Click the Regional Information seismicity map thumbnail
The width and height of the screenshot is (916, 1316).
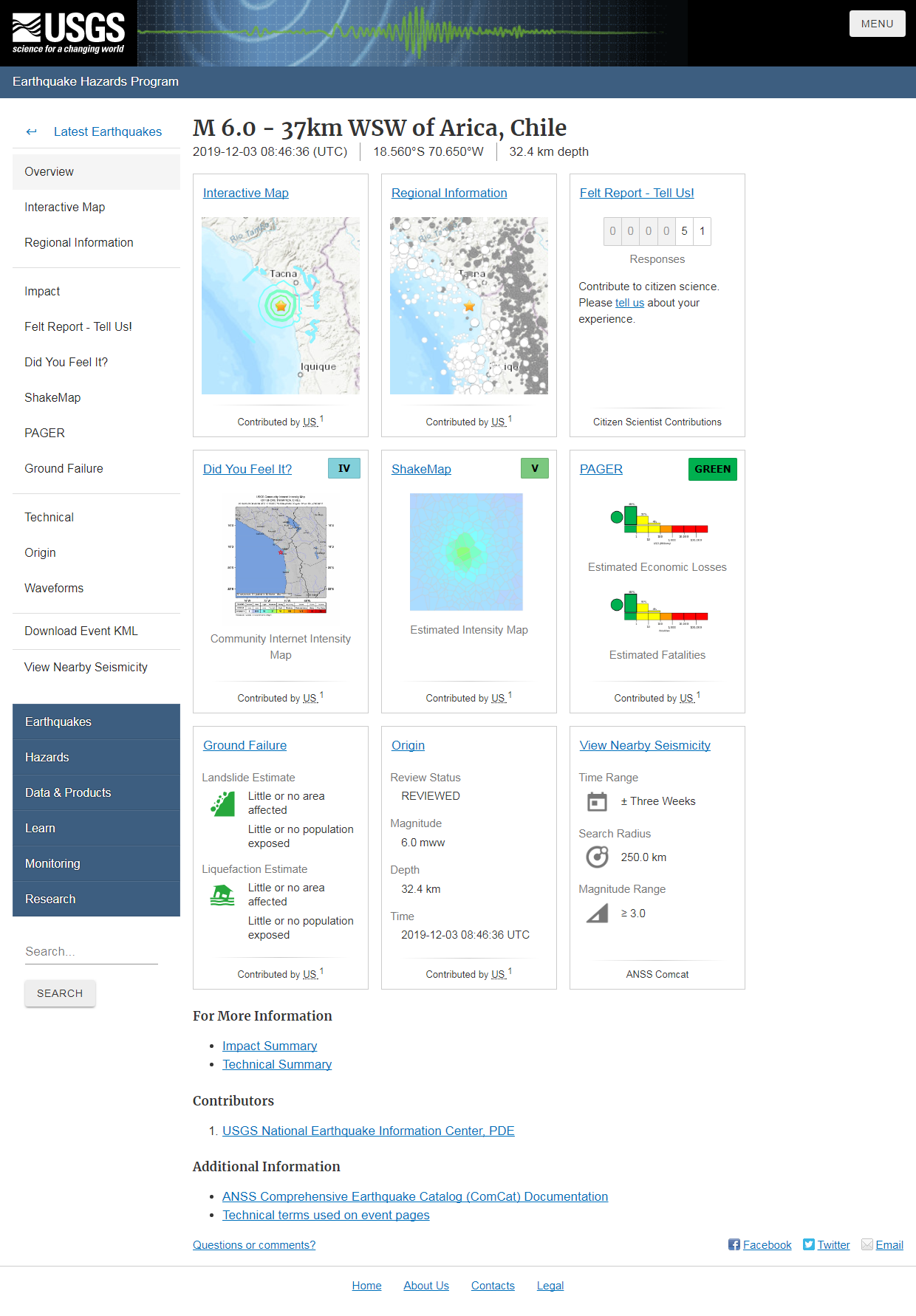(x=469, y=306)
